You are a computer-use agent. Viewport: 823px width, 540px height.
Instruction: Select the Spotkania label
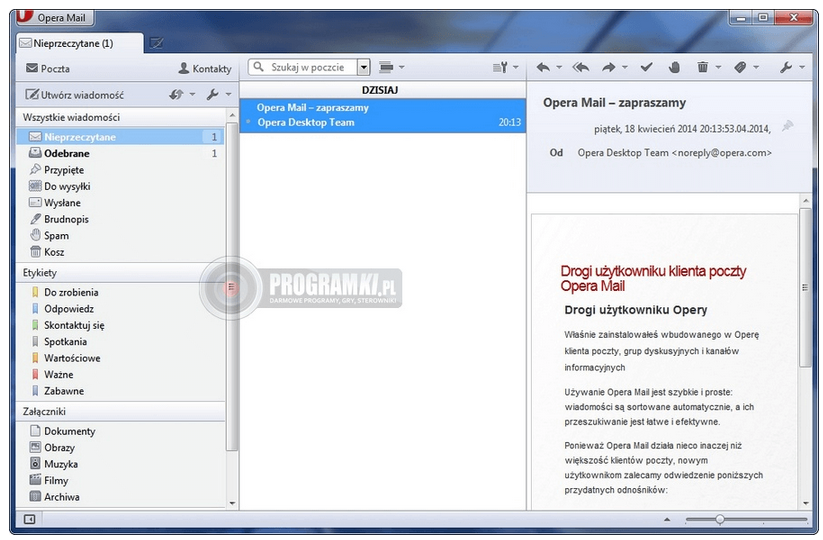tap(120, 342)
